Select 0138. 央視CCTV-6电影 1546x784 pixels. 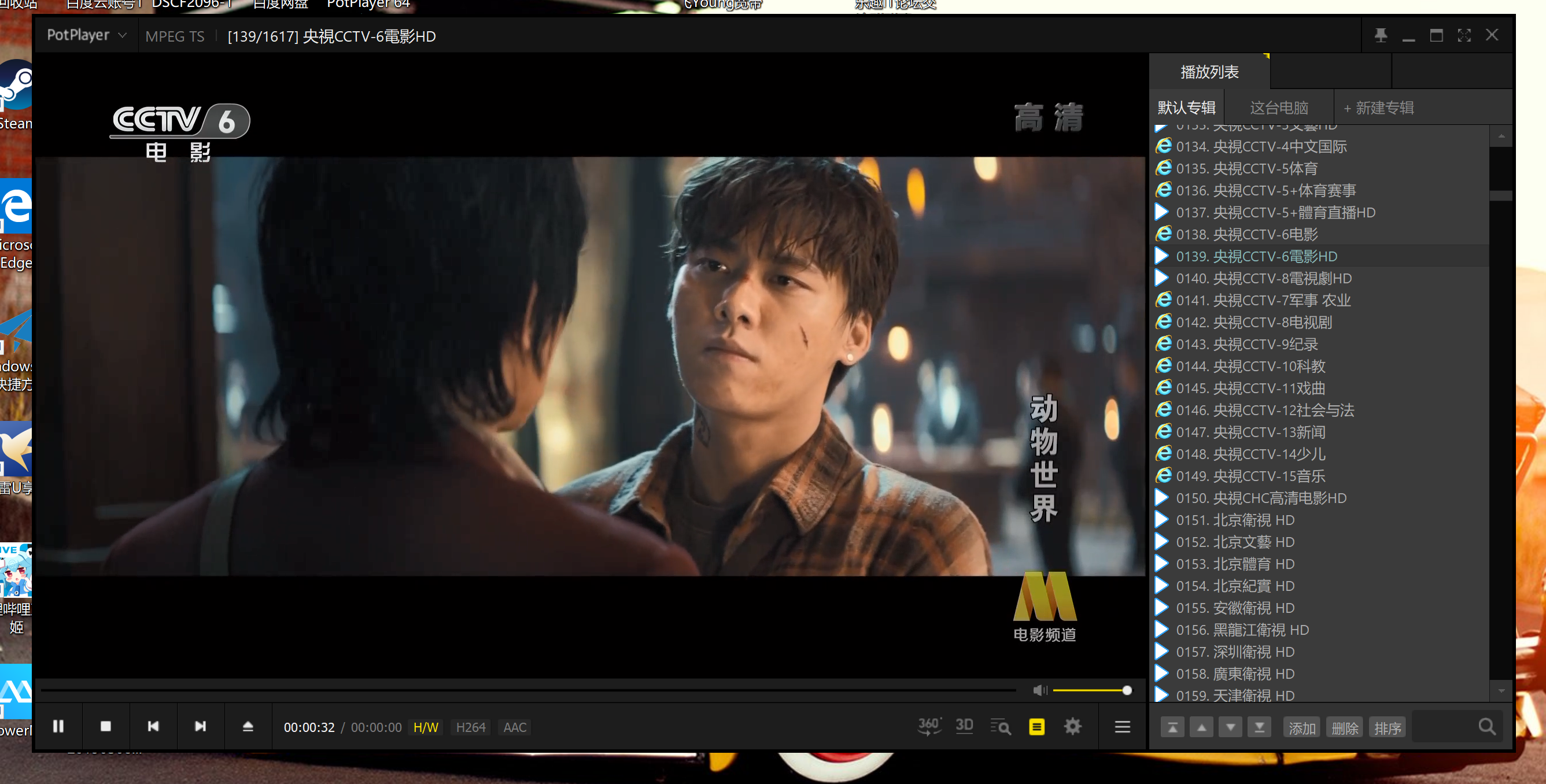tap(1320, 235)
